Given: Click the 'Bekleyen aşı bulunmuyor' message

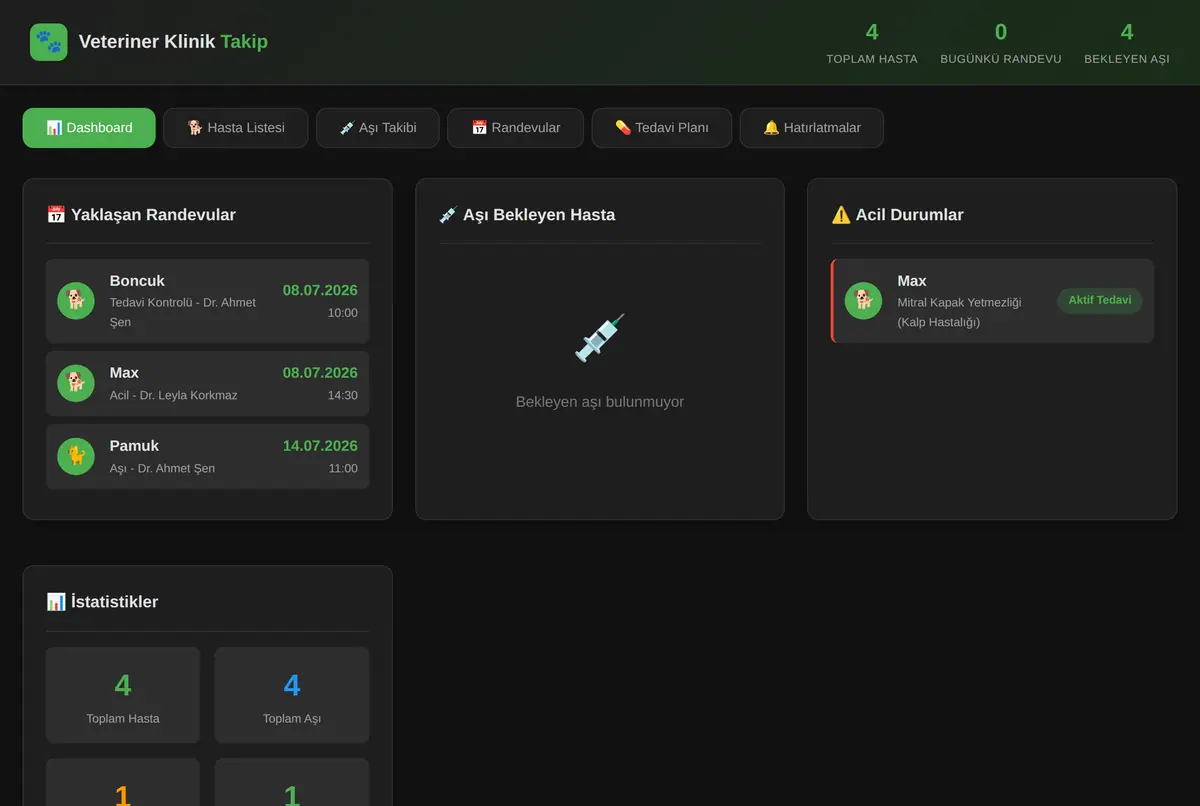Looking at the screenshot, I should tap(600, 402).
